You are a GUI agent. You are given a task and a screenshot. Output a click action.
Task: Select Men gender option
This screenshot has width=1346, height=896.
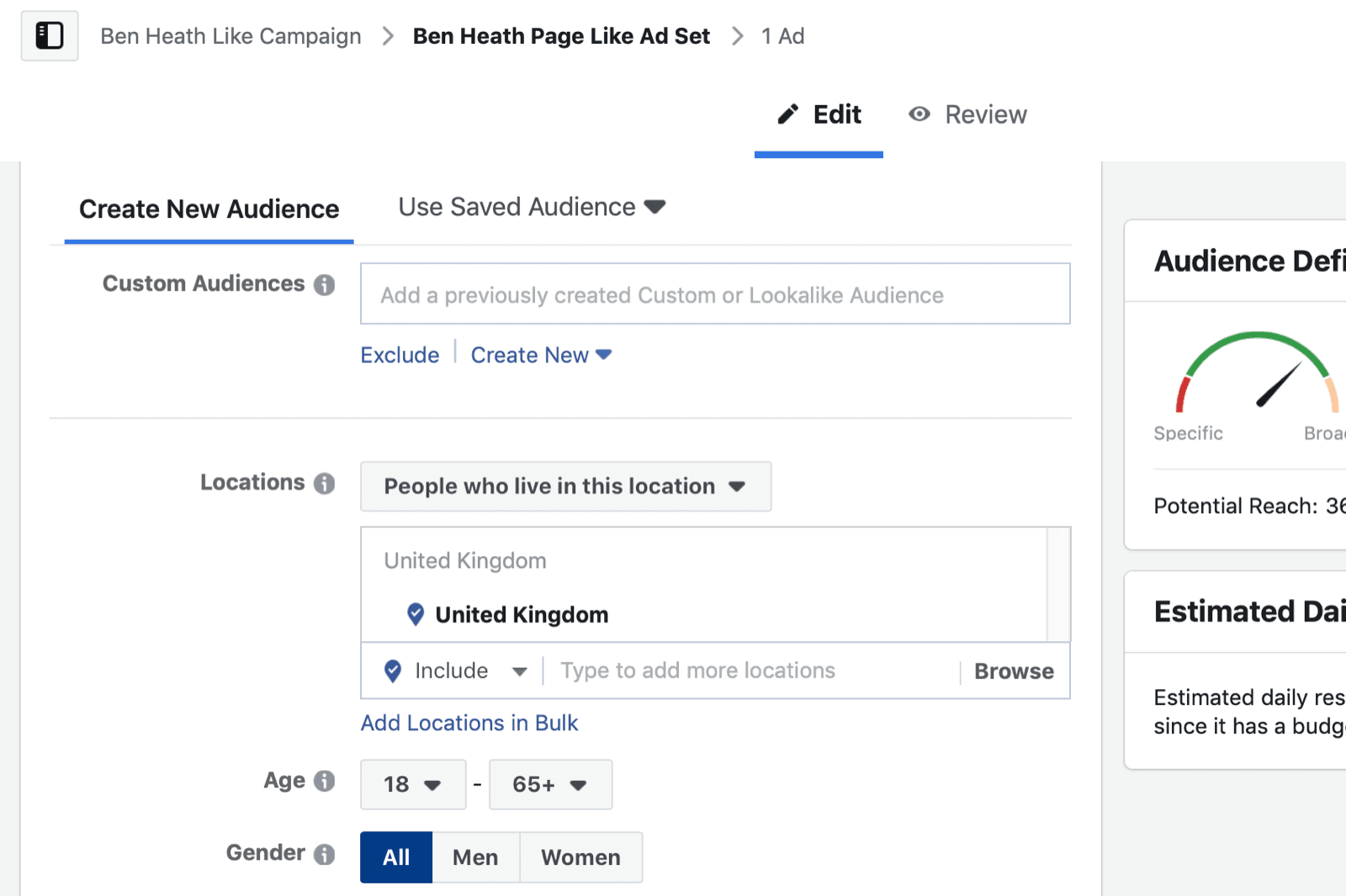[475, 857]
